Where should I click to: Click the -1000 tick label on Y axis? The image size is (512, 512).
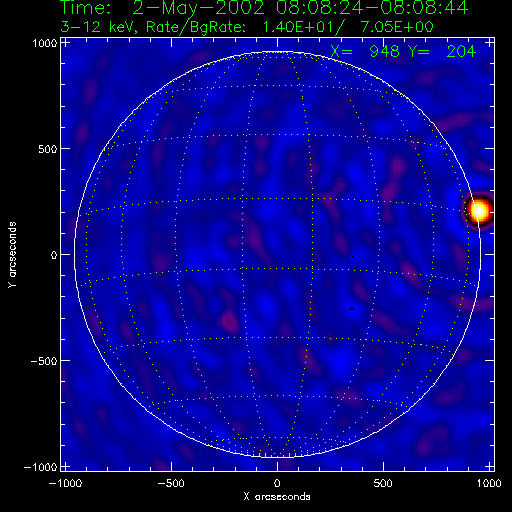[41, 467]
